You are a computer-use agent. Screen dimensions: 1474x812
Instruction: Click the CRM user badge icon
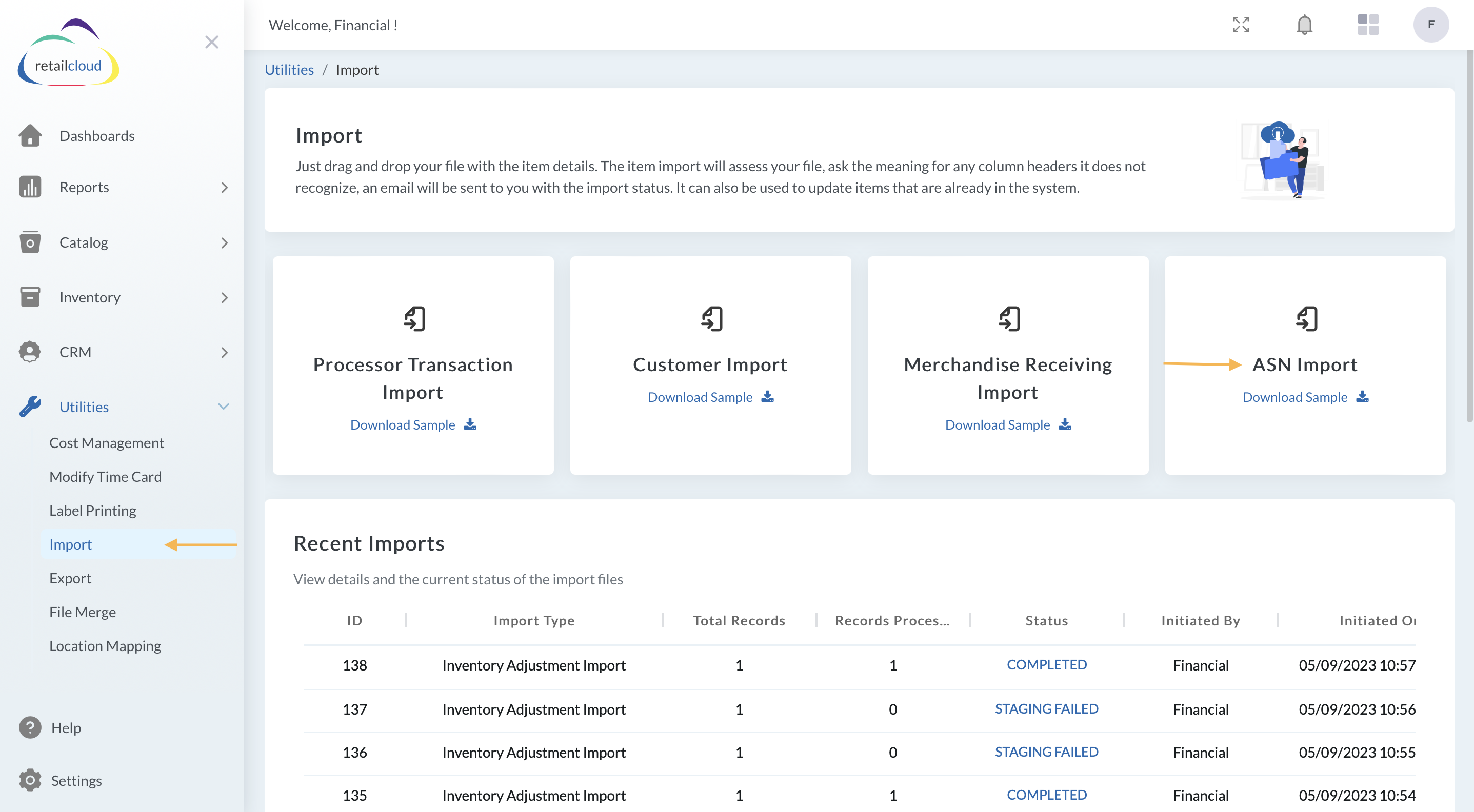[x=30, y=352]
